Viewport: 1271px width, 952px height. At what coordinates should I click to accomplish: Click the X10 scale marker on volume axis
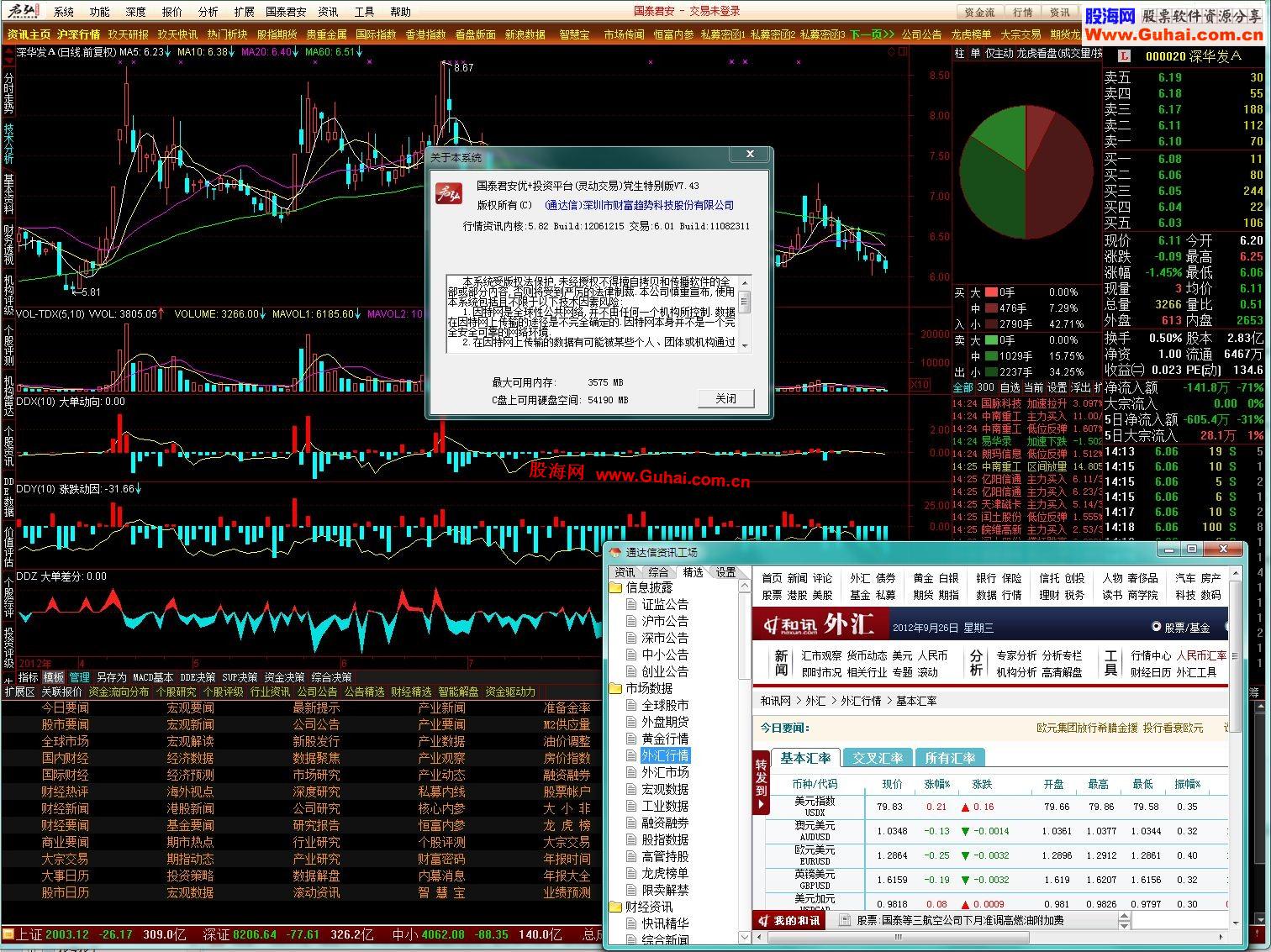coord(920,384)
